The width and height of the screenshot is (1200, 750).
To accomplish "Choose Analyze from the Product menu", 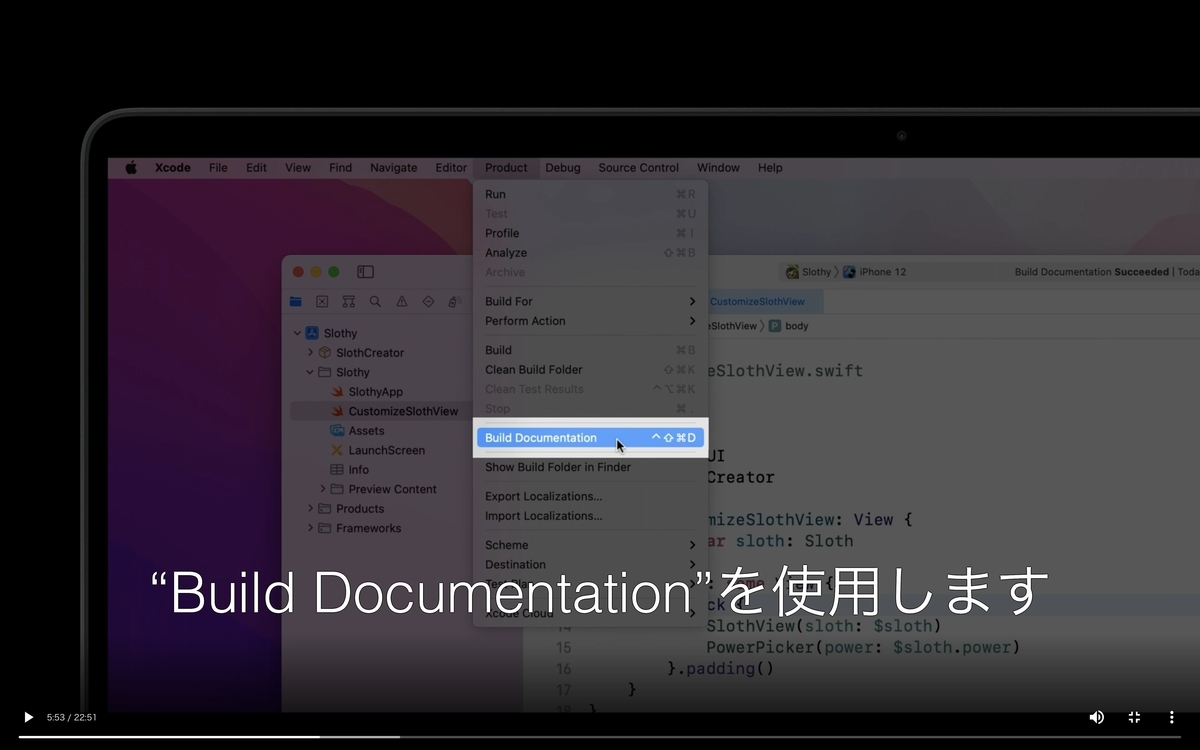I will click(x=590, y=253).
